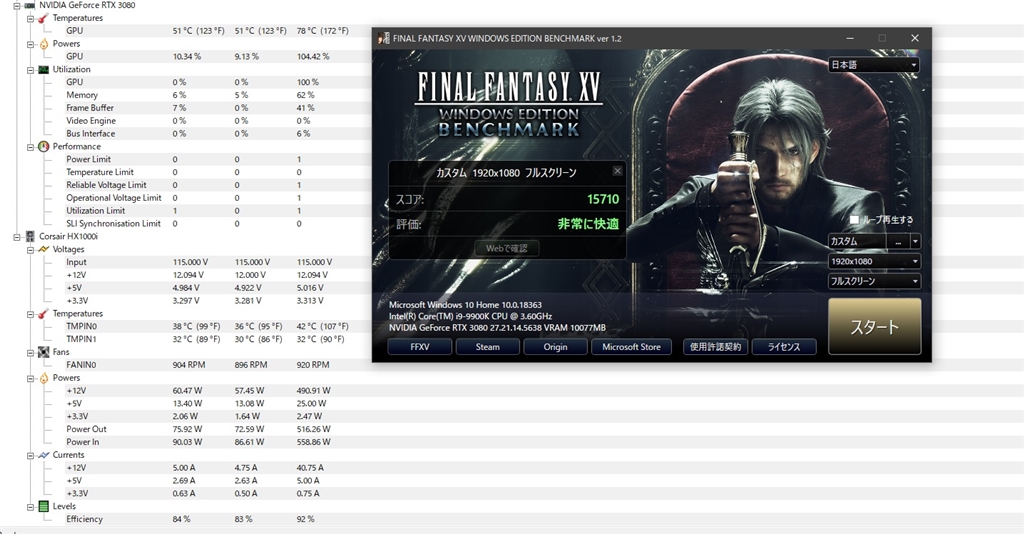This screenshot has width=1024, height=534.
Task: Click the Fans icon
Action: click(44, 352)
